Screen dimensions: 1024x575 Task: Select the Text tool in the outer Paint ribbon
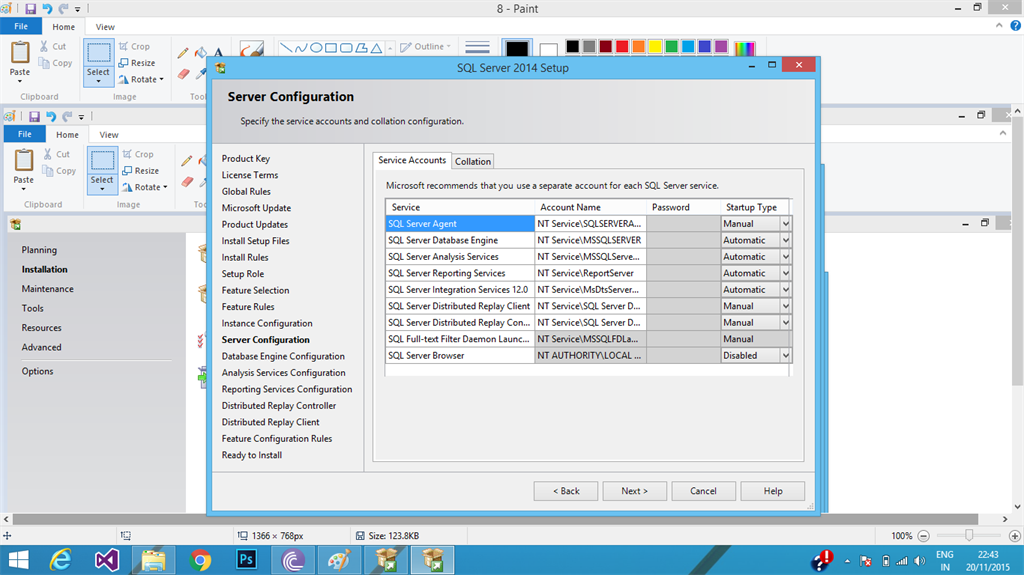tap(218, 52)
